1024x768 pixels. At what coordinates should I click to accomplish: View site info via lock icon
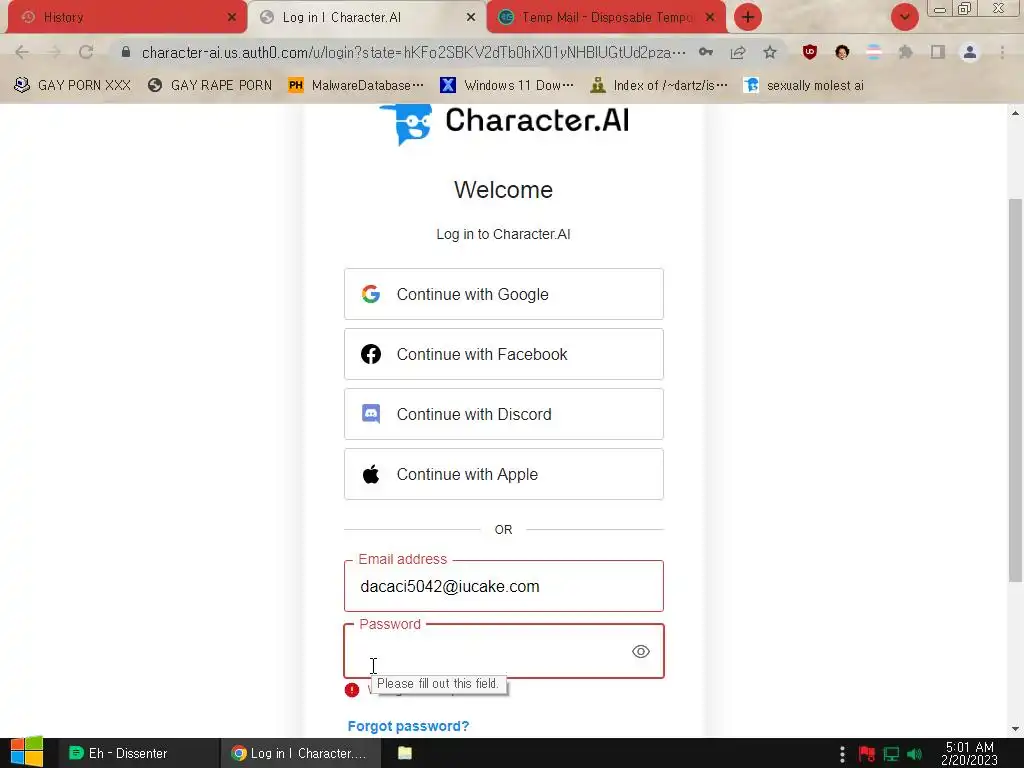(126, 52)
